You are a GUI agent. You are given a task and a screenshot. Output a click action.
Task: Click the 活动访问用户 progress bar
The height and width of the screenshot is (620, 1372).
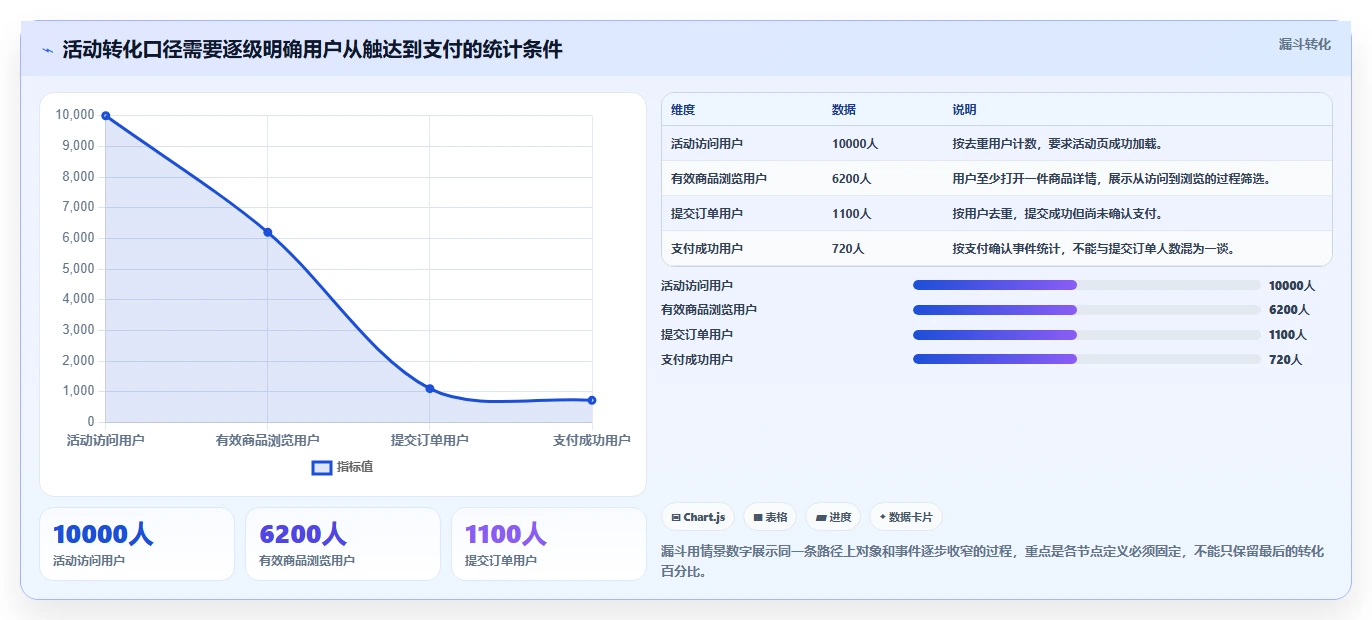(1086, 285)
